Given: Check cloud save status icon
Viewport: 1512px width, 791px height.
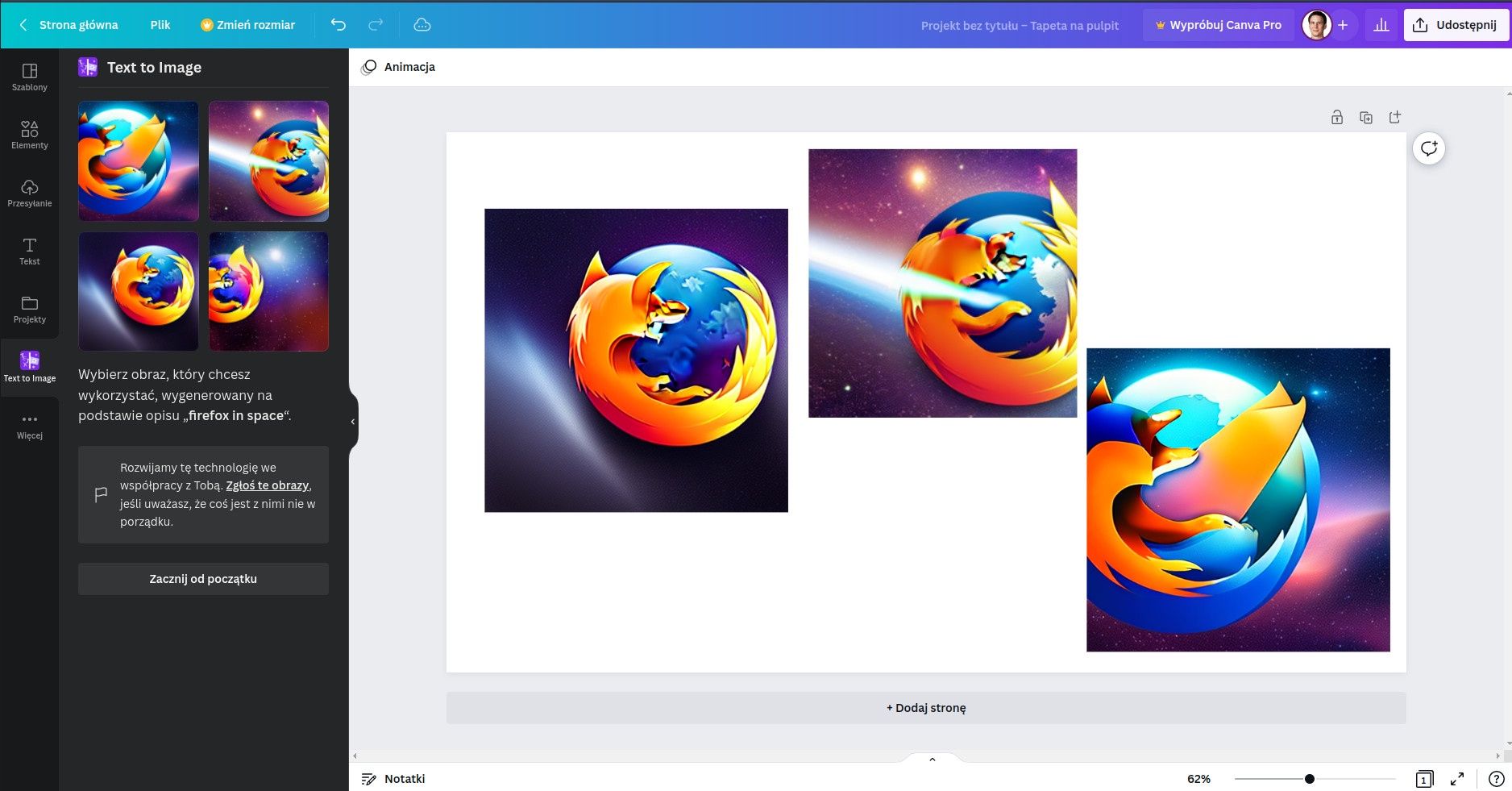Looking at the screenshot, I should tap(422, 25).
